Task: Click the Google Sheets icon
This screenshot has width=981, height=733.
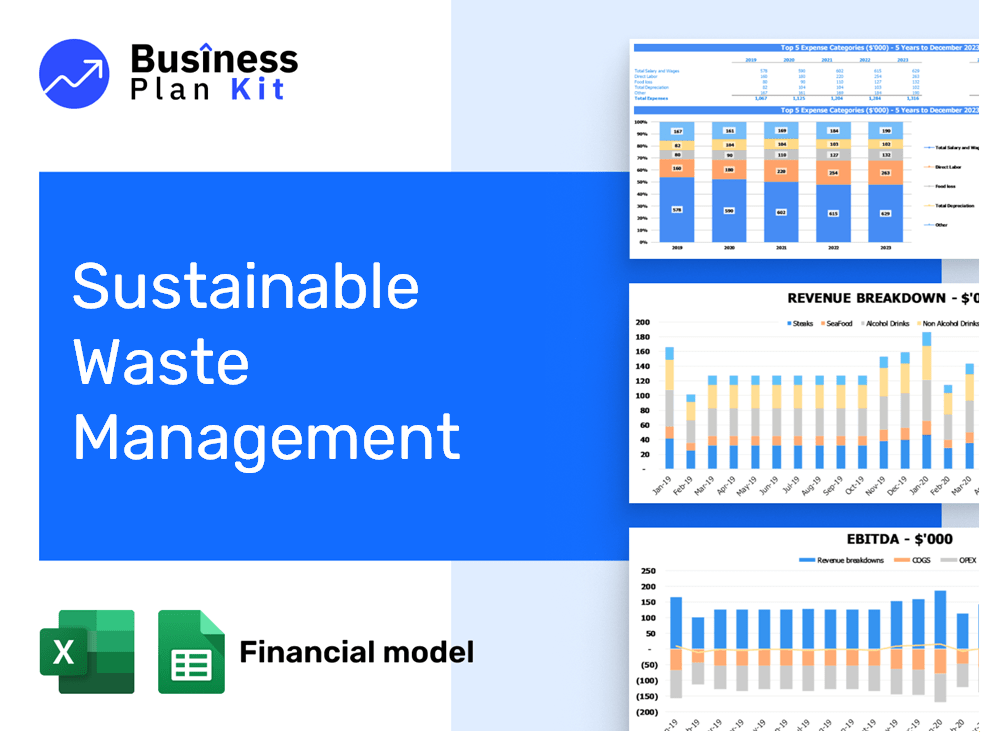Action: [x=191, y=652]
